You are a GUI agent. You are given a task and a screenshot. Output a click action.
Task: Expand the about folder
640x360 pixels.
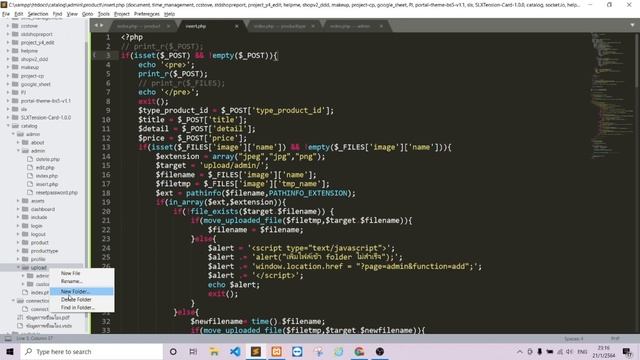(x=18, y=142)
